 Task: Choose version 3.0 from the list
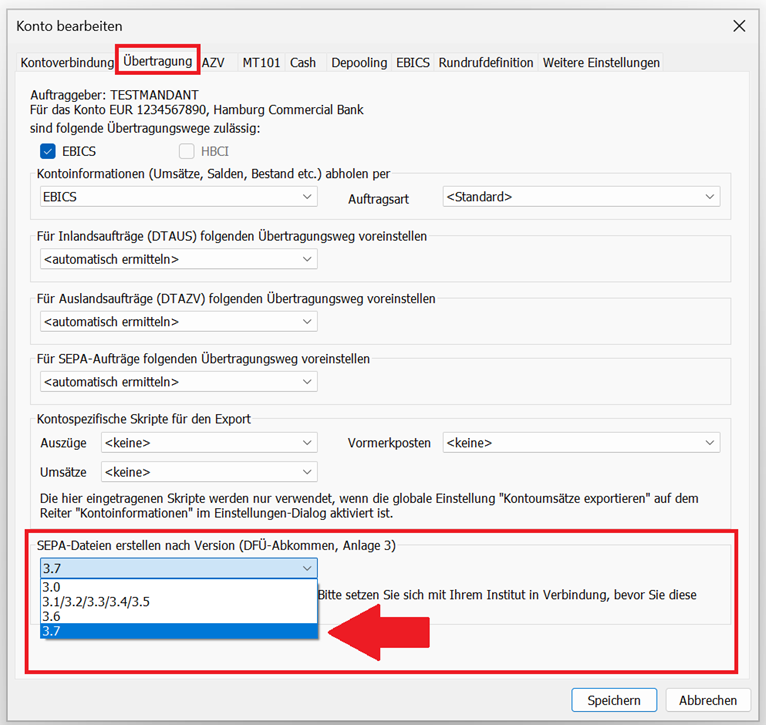pyautogui.click(x=179, y=587)
